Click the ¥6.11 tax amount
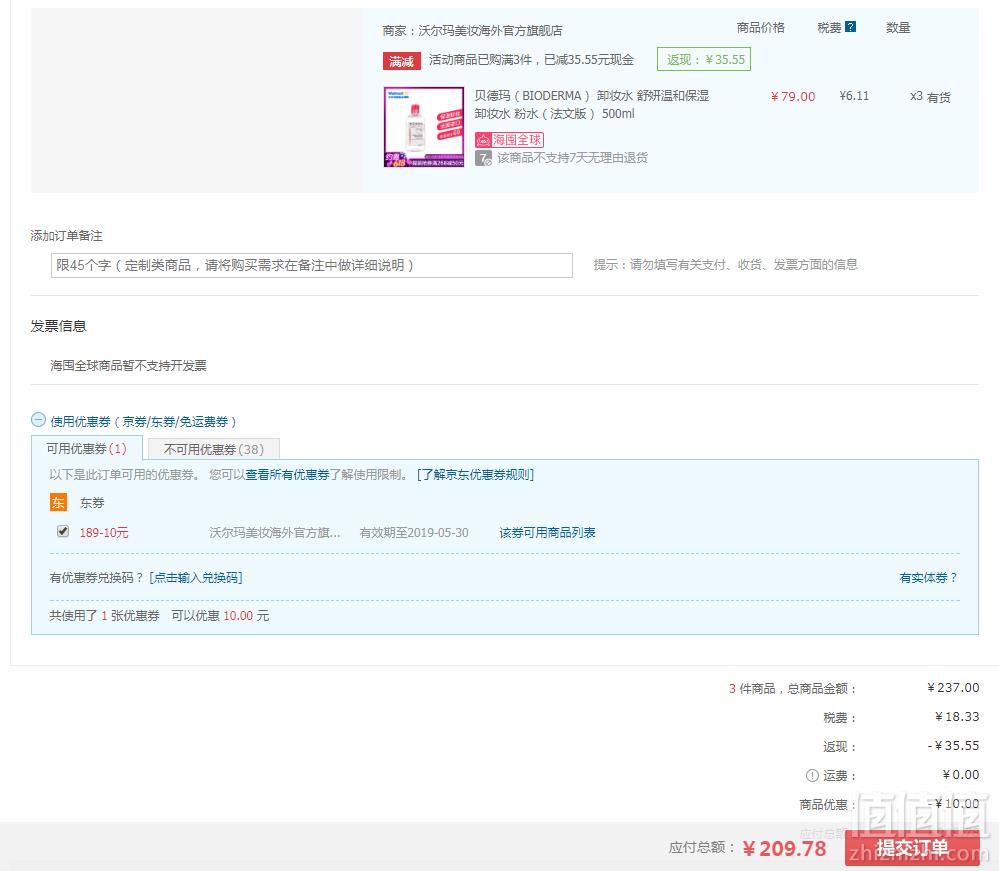Screen dimensions: 999x871 tap(854, 96)
